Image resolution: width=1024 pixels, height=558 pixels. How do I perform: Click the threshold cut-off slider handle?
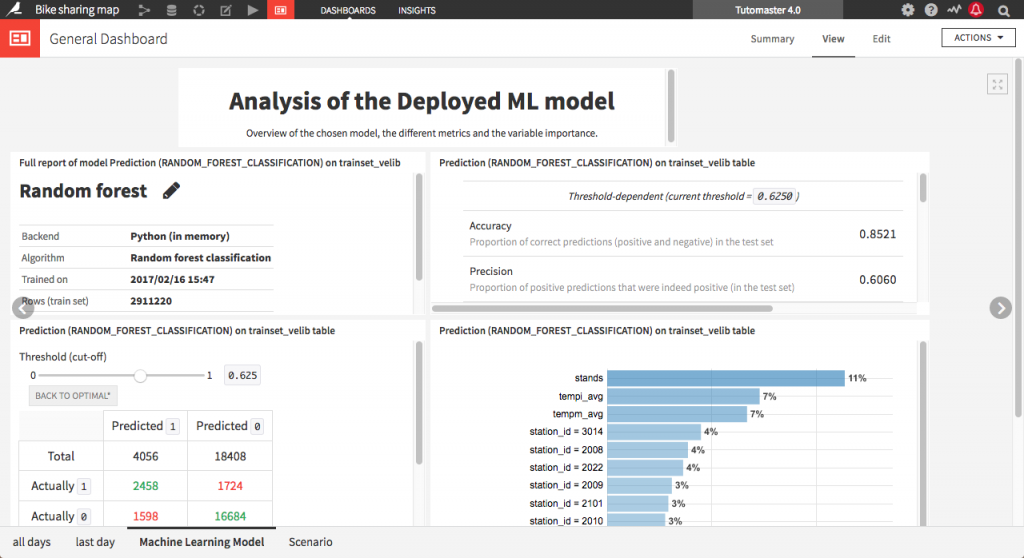(141, 375)
